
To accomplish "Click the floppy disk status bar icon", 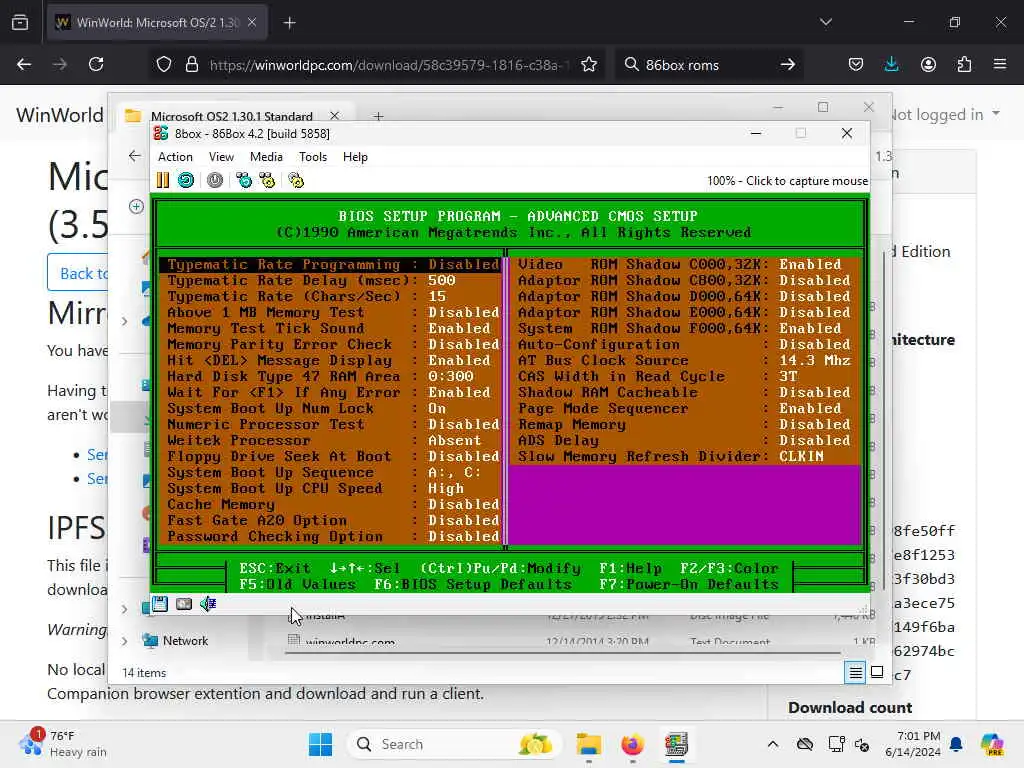I will point(160,604).
